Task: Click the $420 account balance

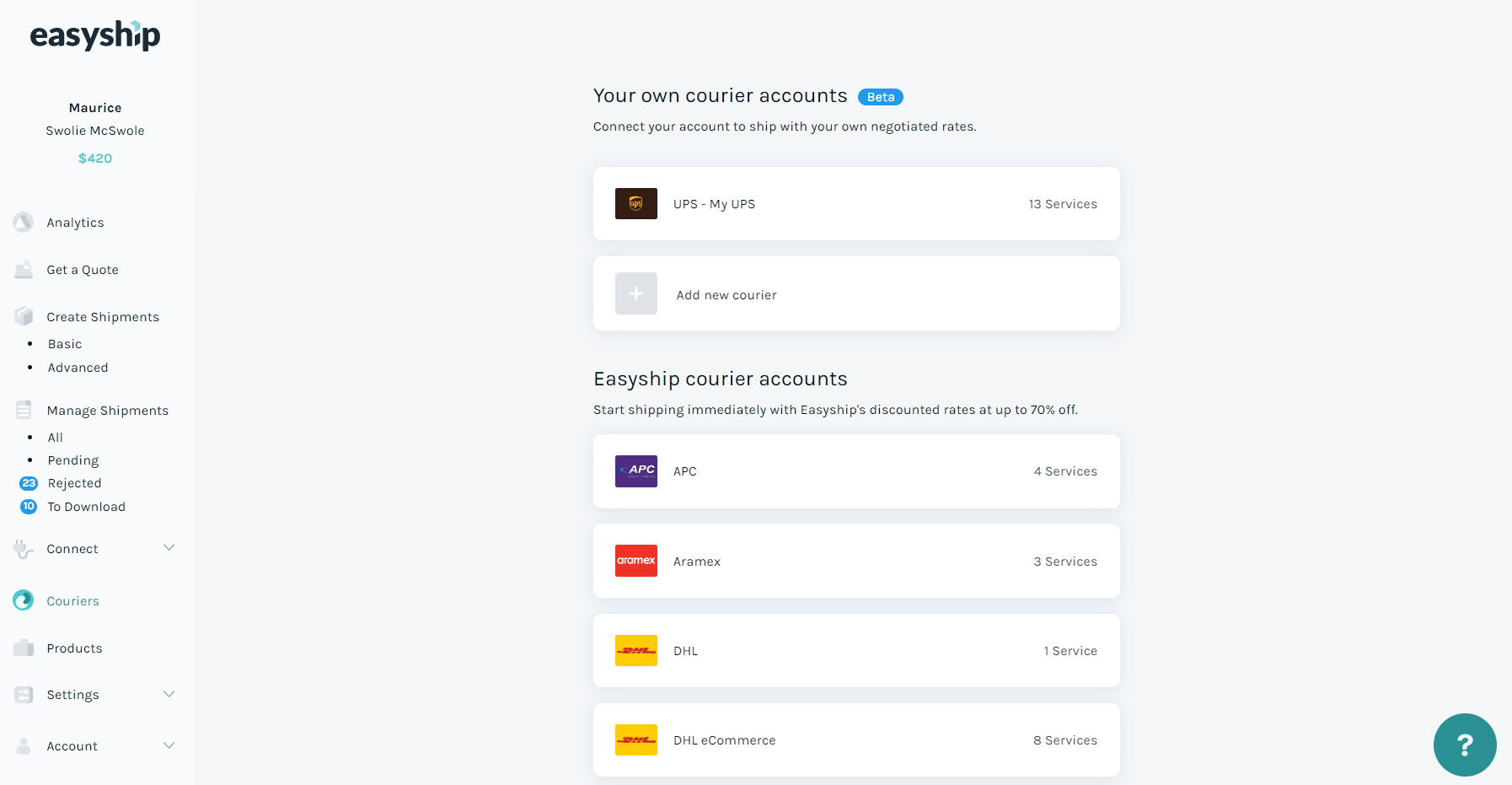Action: point(95,159)
